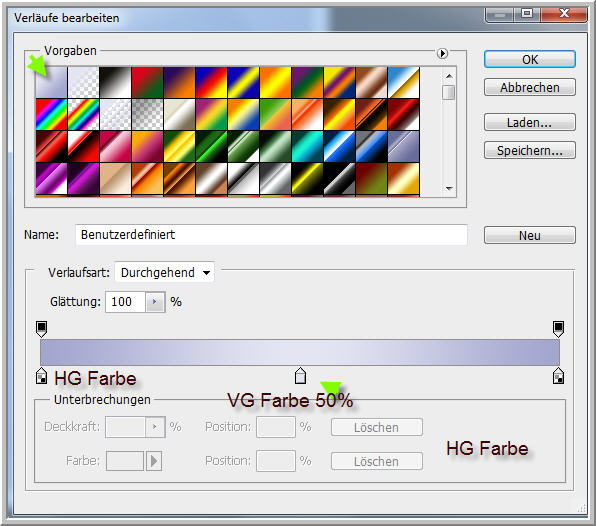Click the OK button
This screenshot has height=526, width=596.
(x=529, y=60)
